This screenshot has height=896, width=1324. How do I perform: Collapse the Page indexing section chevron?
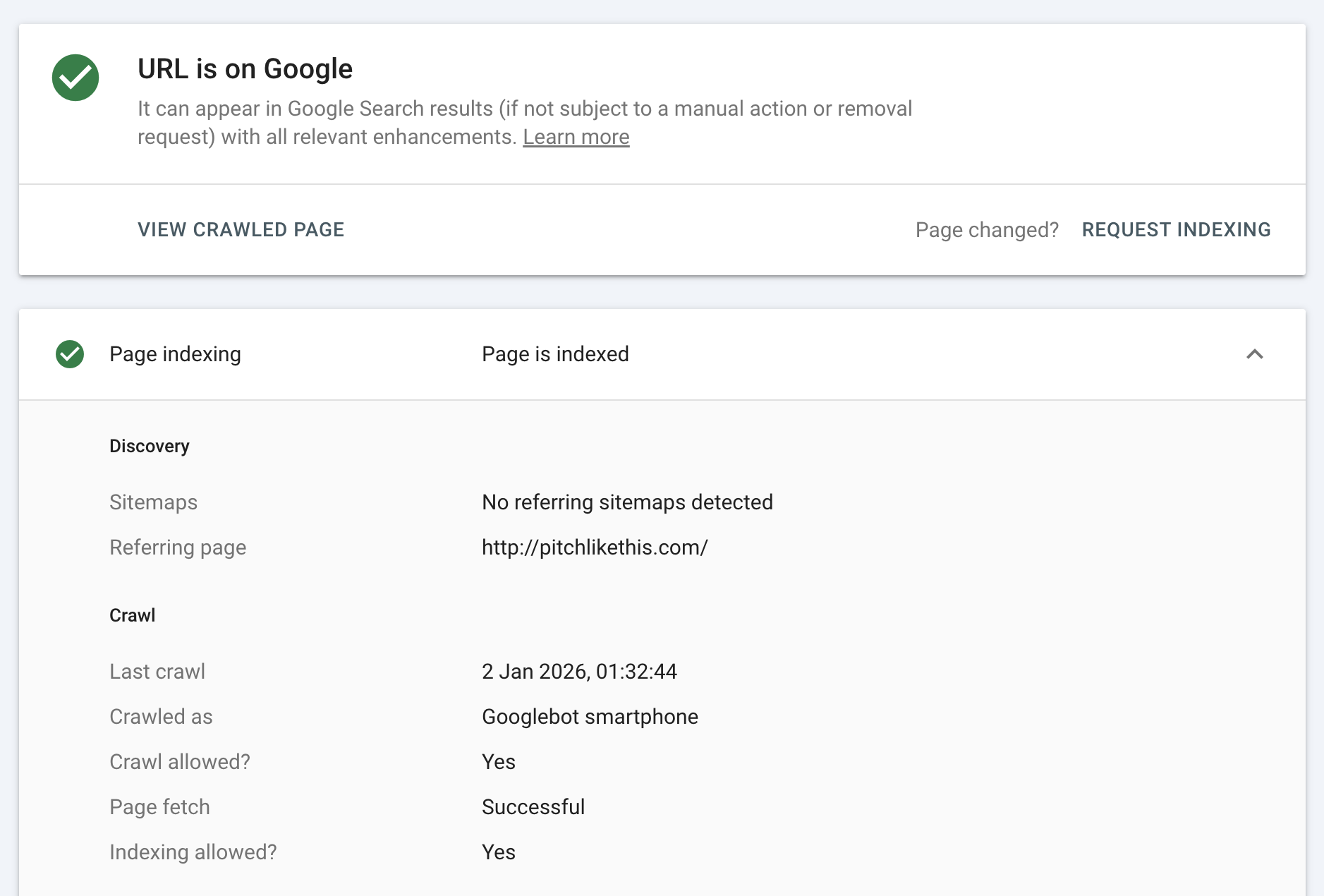click(1254, 354)
